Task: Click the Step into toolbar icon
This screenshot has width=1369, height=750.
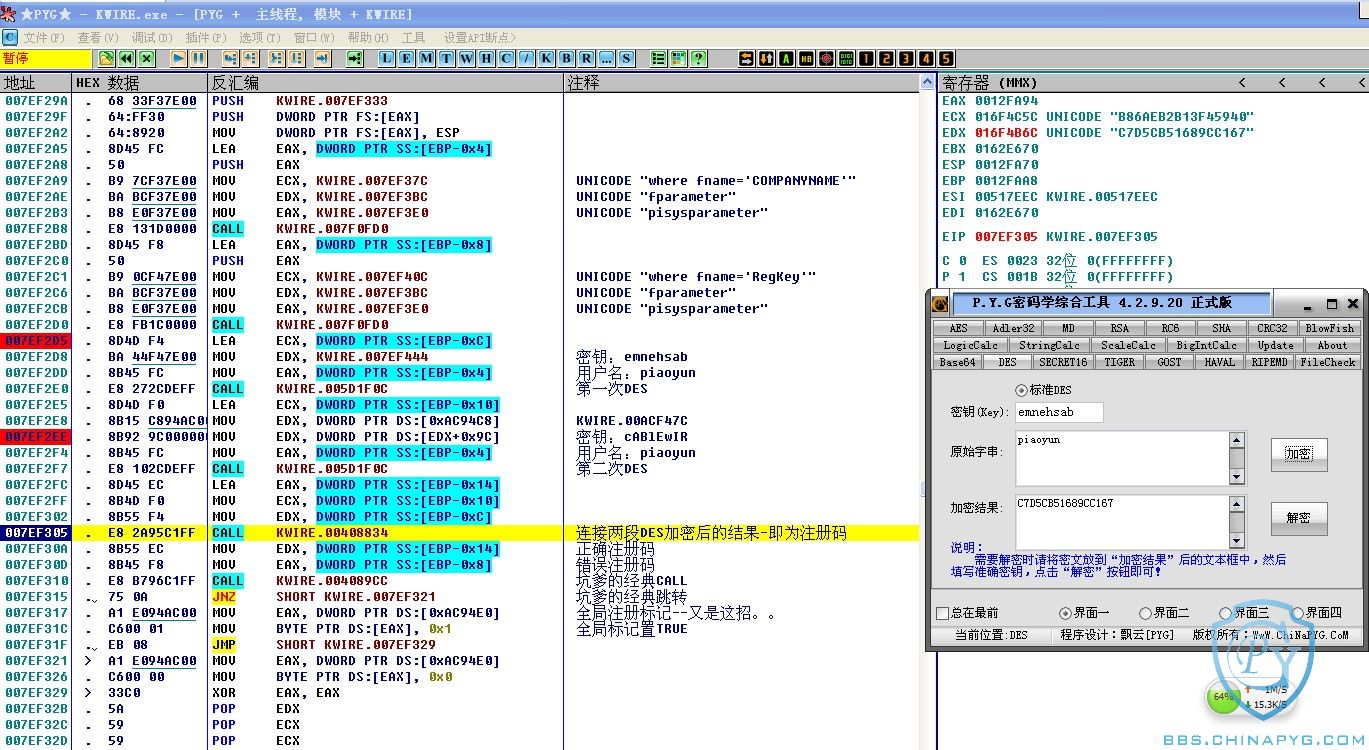Action: click(230, 58)
